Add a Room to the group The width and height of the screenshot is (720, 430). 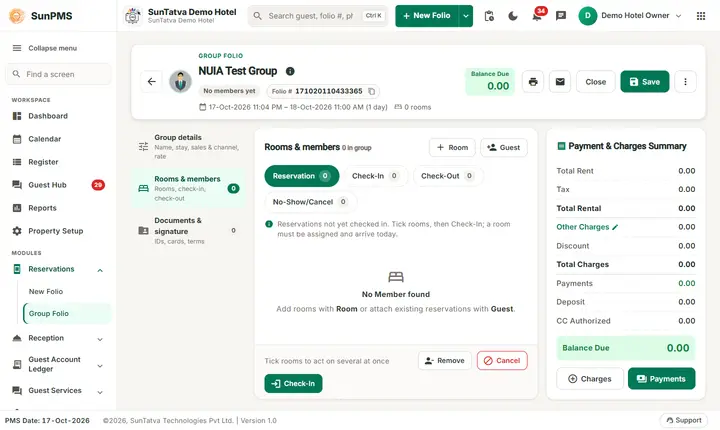452,147
